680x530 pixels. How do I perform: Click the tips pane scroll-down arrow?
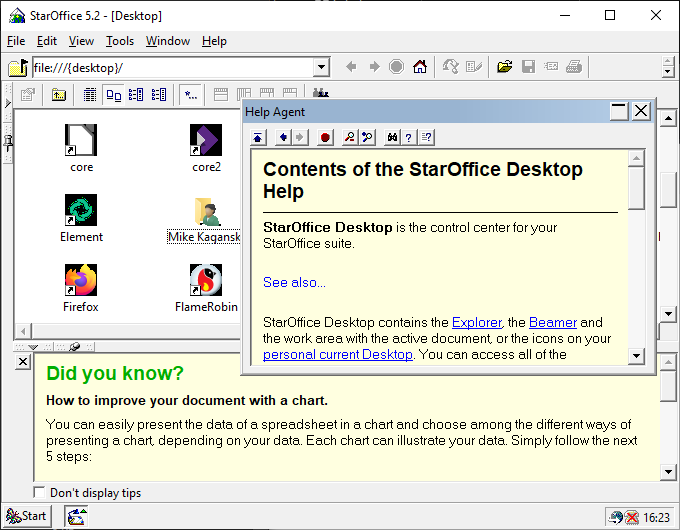tap(668, 471)
